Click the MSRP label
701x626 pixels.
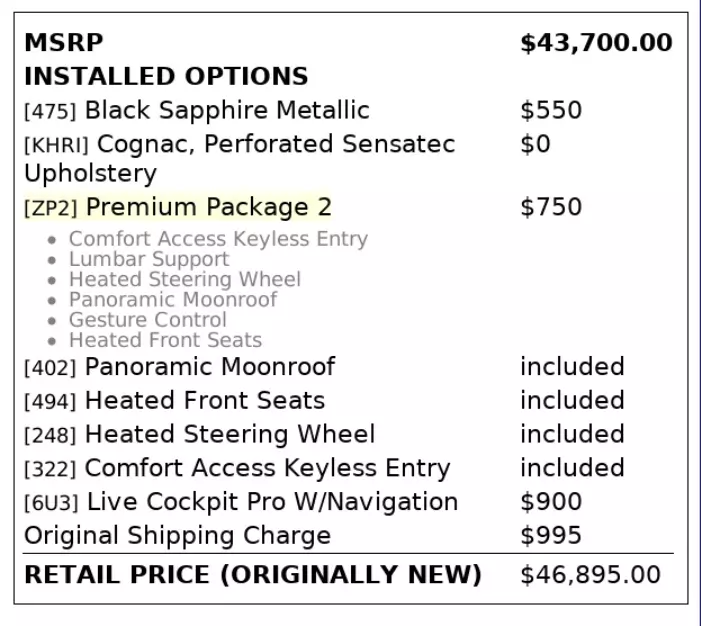(x=63, y=43)
